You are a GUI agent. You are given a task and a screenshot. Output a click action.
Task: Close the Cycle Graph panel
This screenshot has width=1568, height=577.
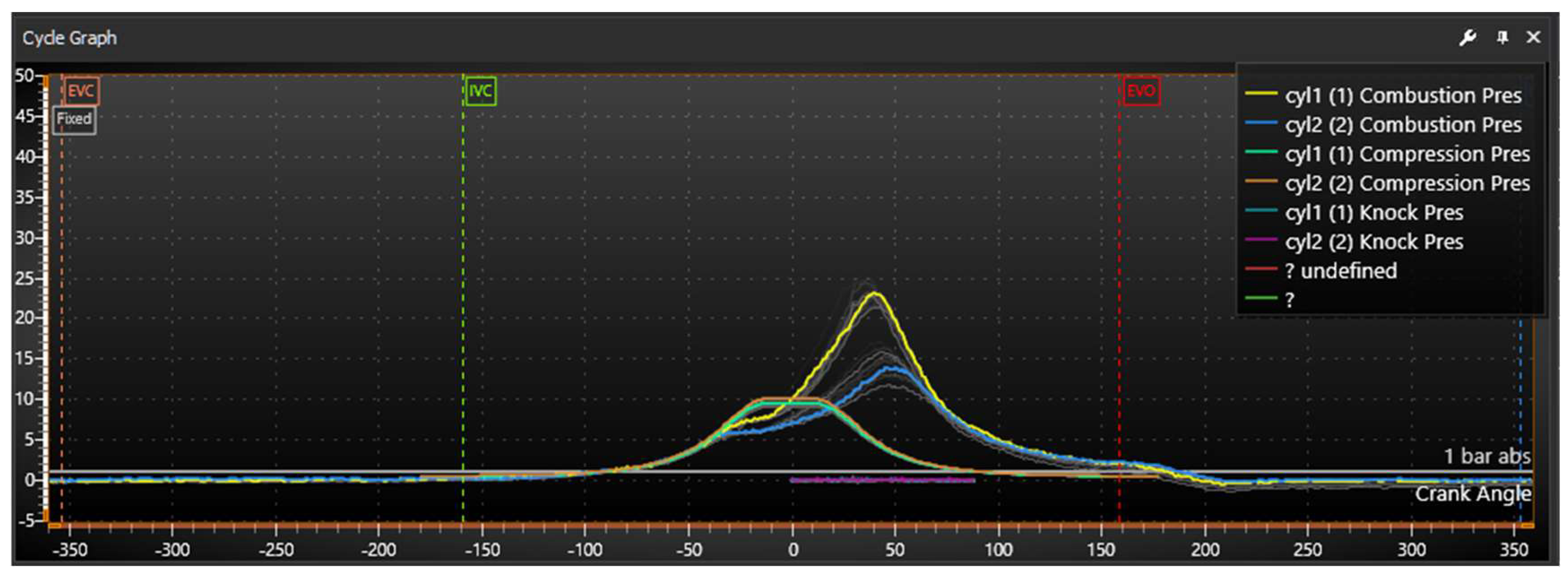[1533, 38]
